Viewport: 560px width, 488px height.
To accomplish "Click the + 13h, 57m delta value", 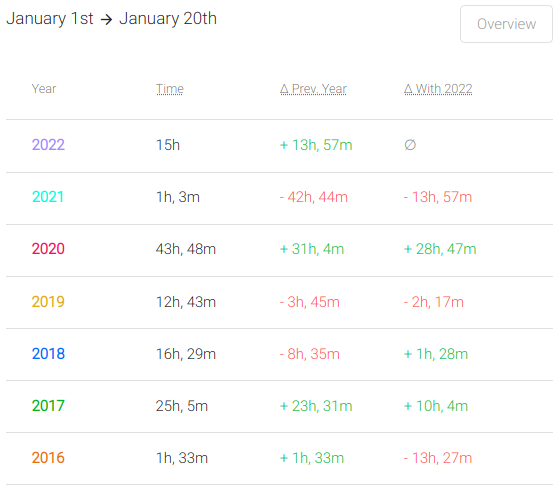I will point(316,145).
